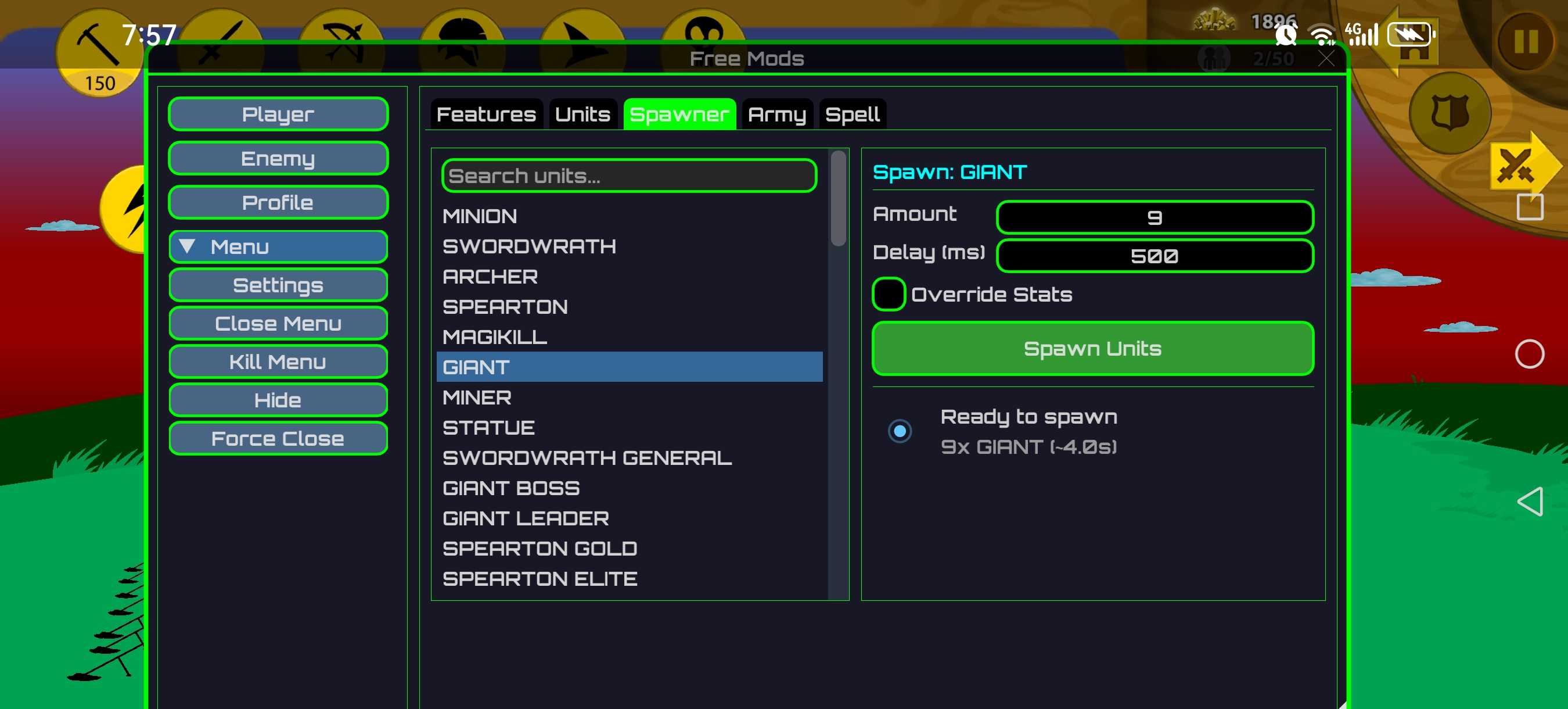
Task: Select the Ready to spawn radio button
Action: (899, 431)
